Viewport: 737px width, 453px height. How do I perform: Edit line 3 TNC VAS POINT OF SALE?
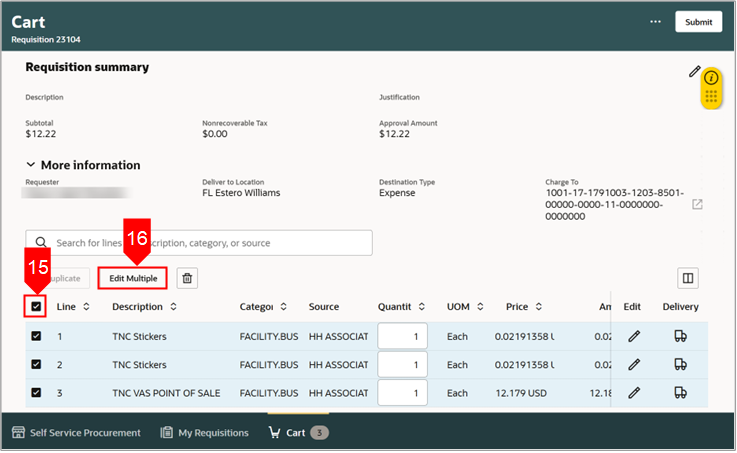634,393
